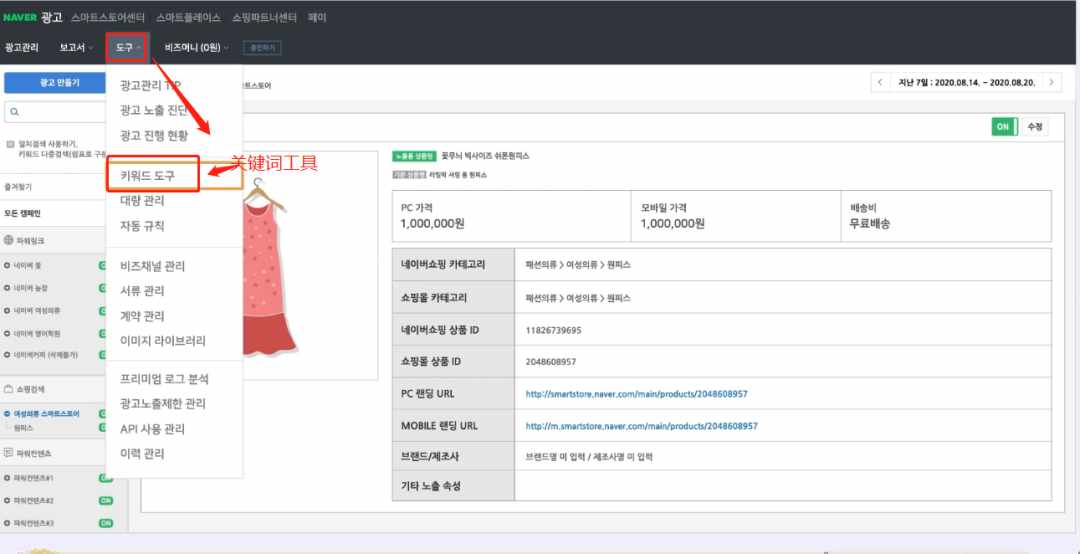The width and height of the screenshot is (1080, 554).
Task: Select 여성의류 스마트스토어 campaign
Action: click(x=46, y=414)
